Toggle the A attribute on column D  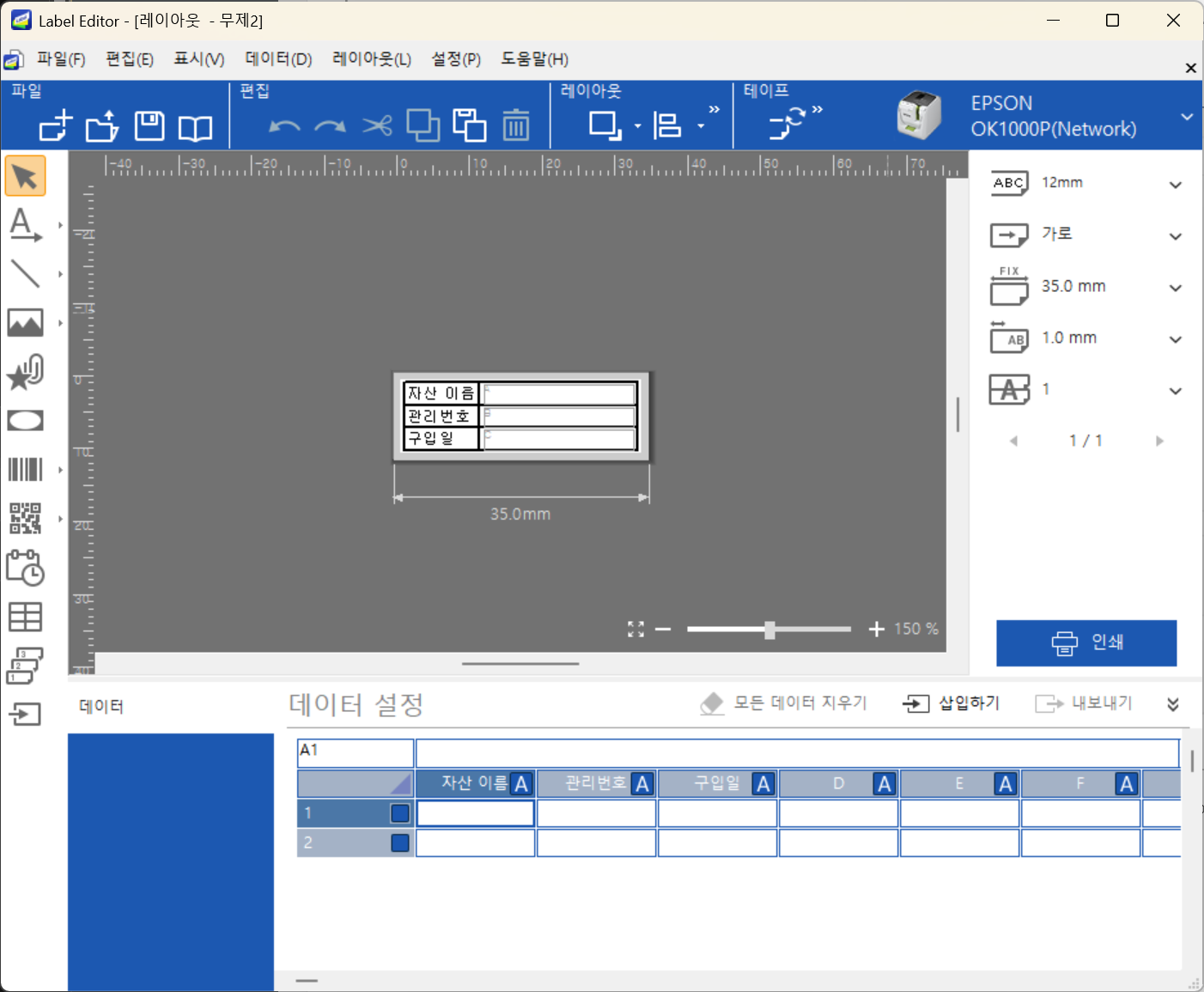[x=885, y=784]
